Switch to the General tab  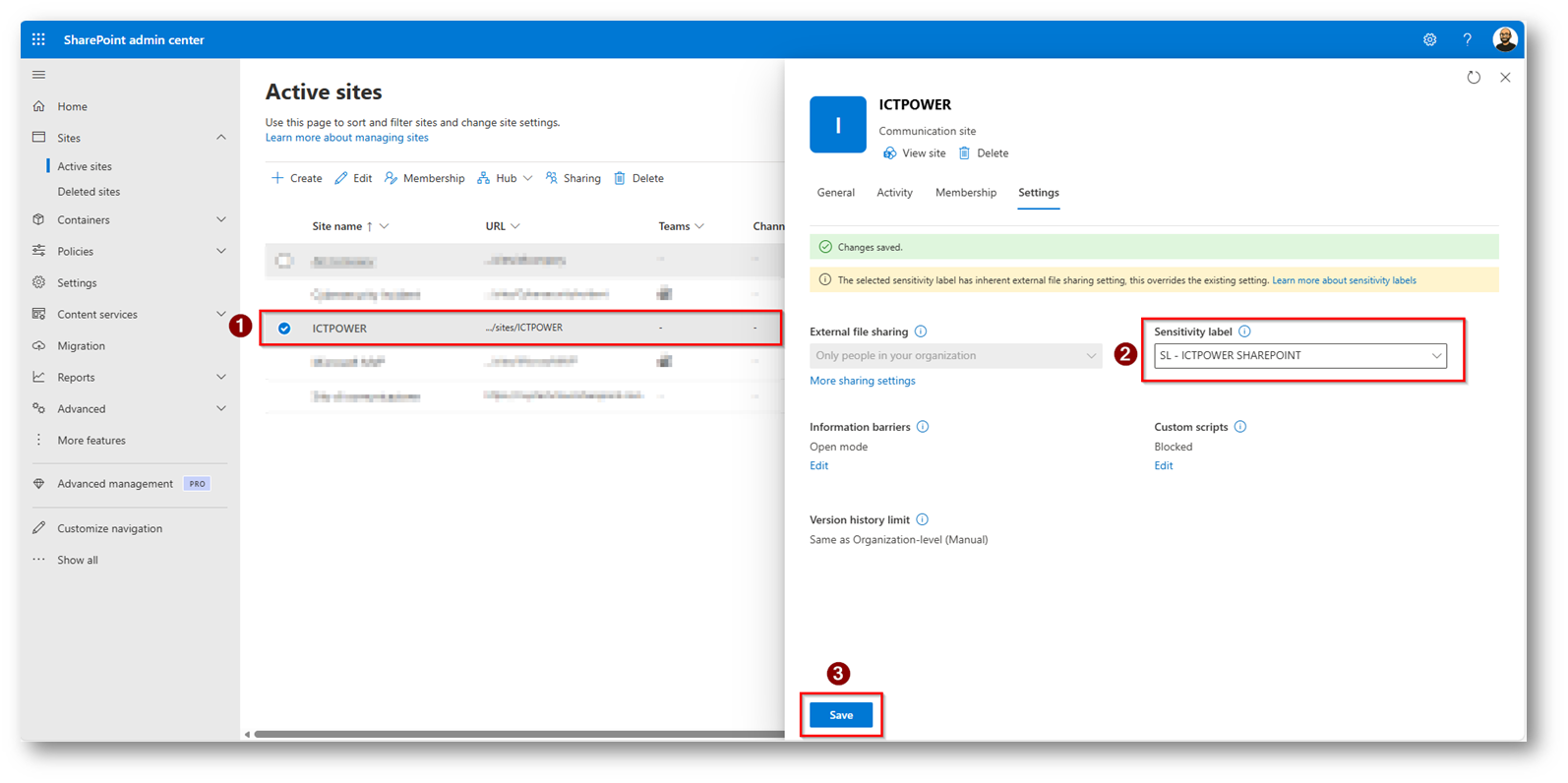point(835,193)
